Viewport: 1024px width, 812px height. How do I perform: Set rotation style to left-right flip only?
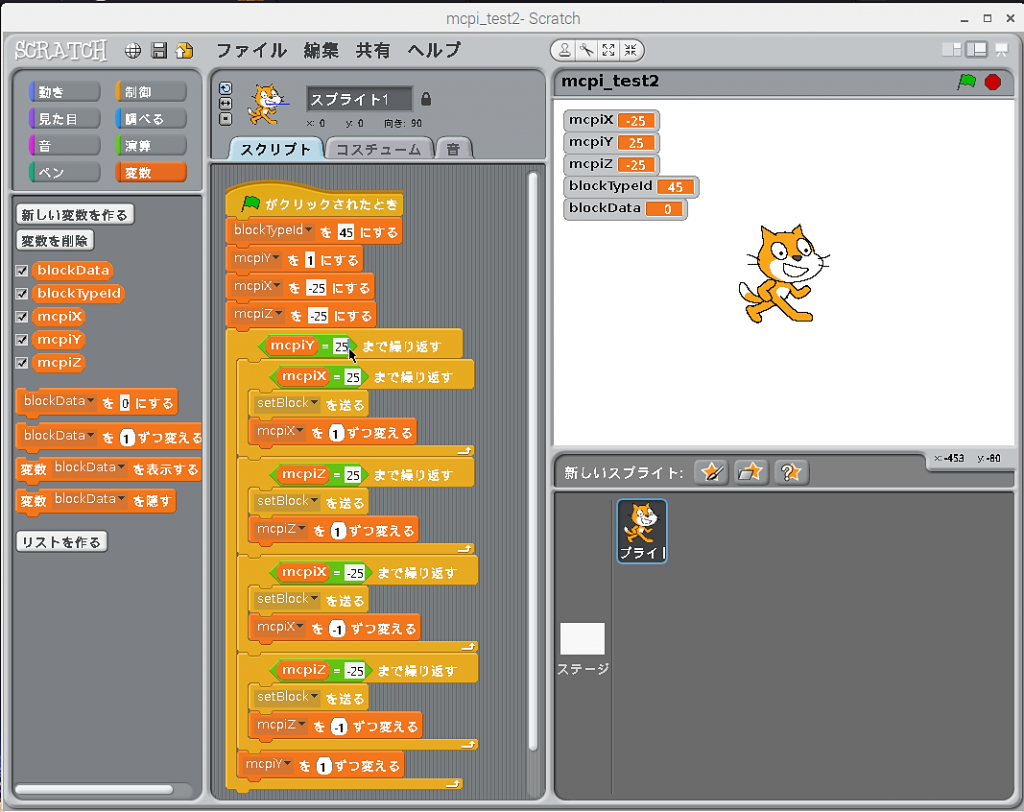point(225,104)
